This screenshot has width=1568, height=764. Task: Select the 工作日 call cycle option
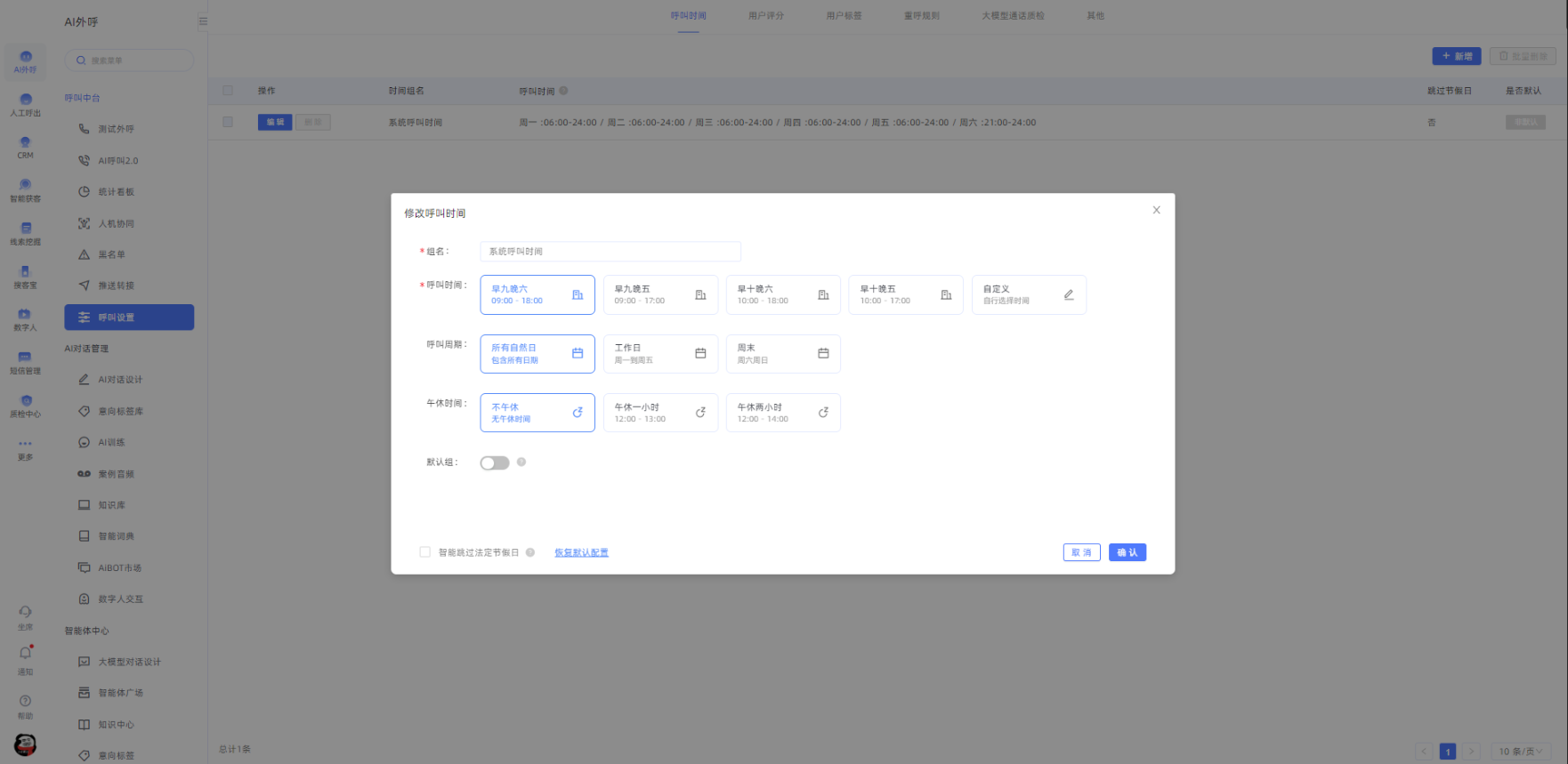click(x=659, y=354)
